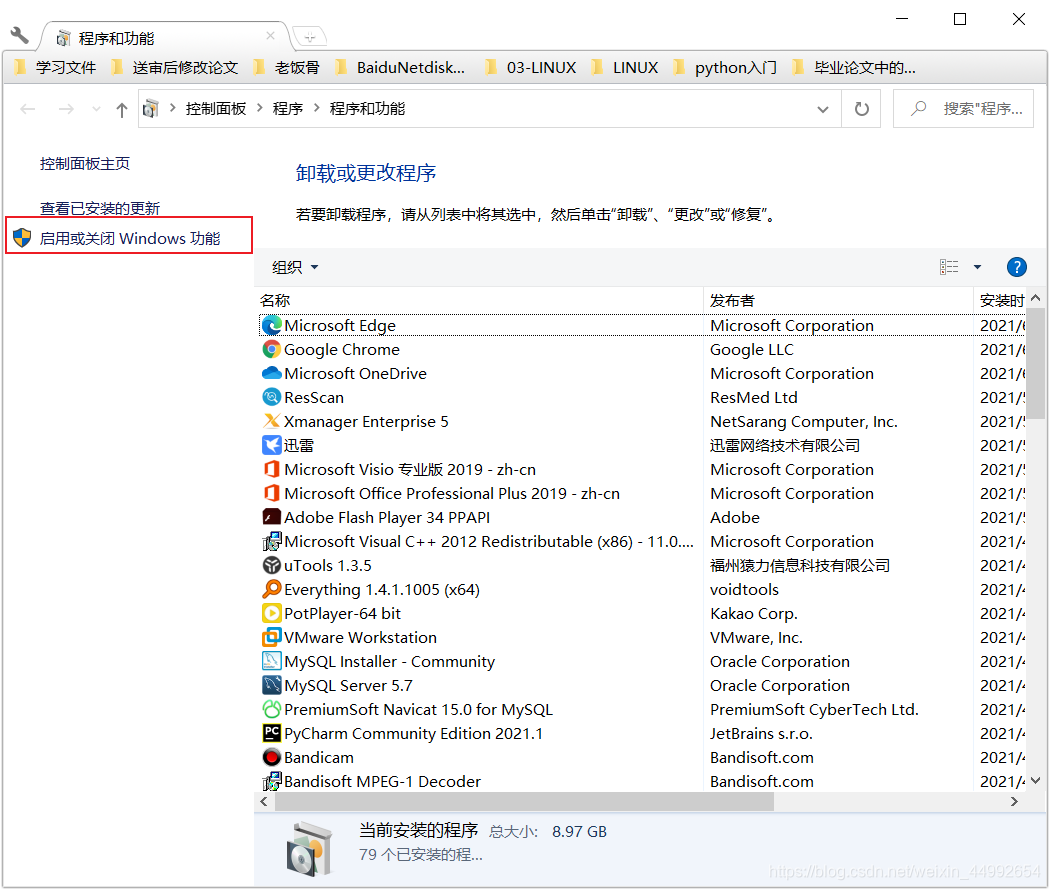1050x890 pixels.
Task: Open the 学习文件 bookmark folder
Action: [x=56, y=68]
